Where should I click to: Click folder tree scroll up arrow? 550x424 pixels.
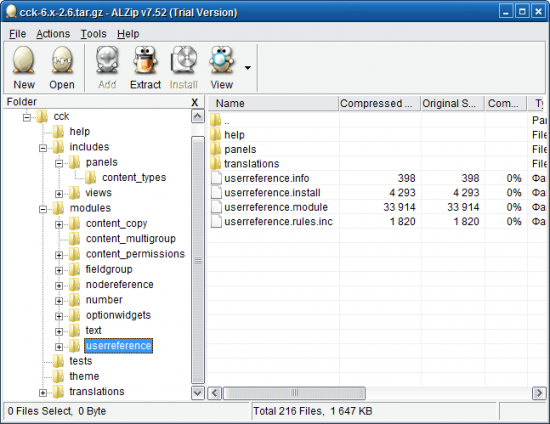pos(198,116)
